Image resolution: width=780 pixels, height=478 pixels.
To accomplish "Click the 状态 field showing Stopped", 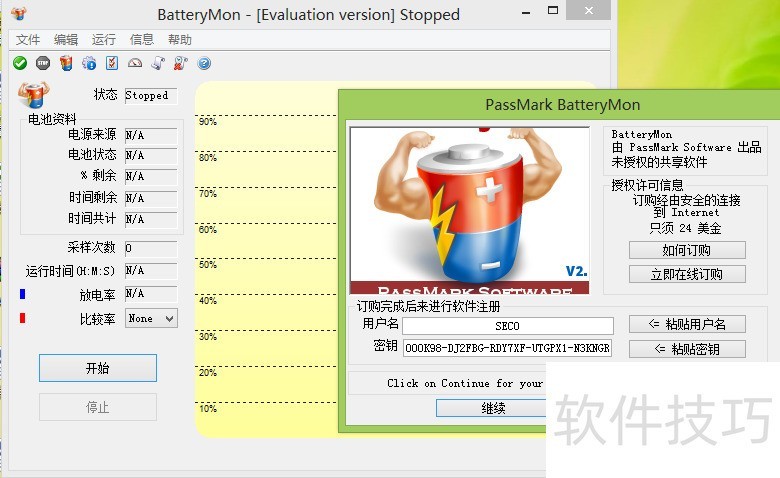I will tap(151, 96).
